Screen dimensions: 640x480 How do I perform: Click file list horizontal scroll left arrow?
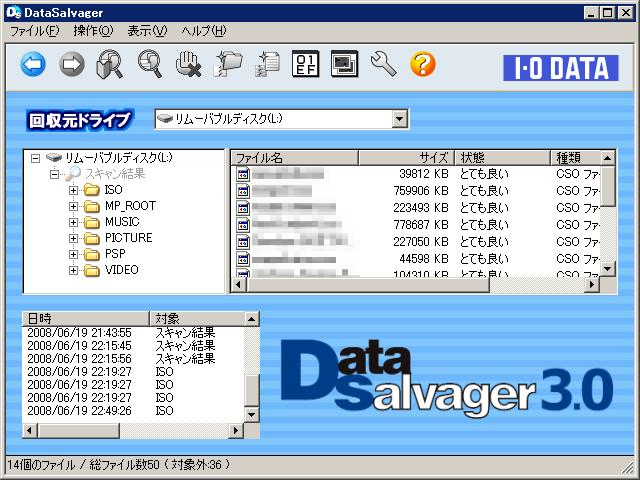click(x=239, y=284)
